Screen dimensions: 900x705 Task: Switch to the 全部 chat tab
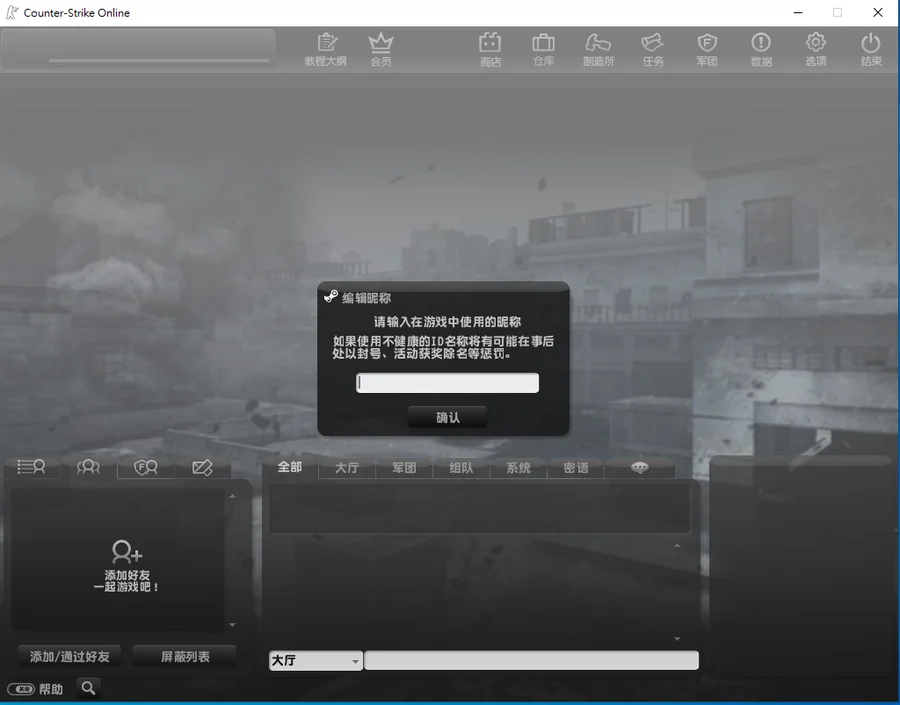point(290,467)
